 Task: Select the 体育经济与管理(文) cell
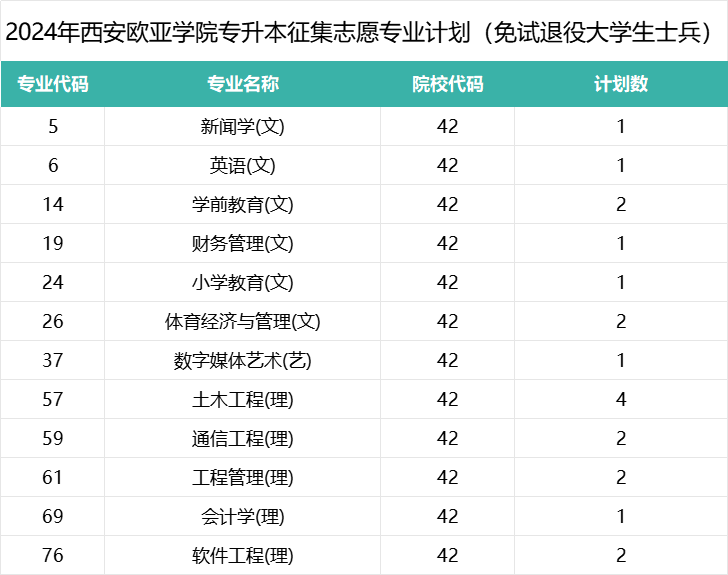click(243, 321)
